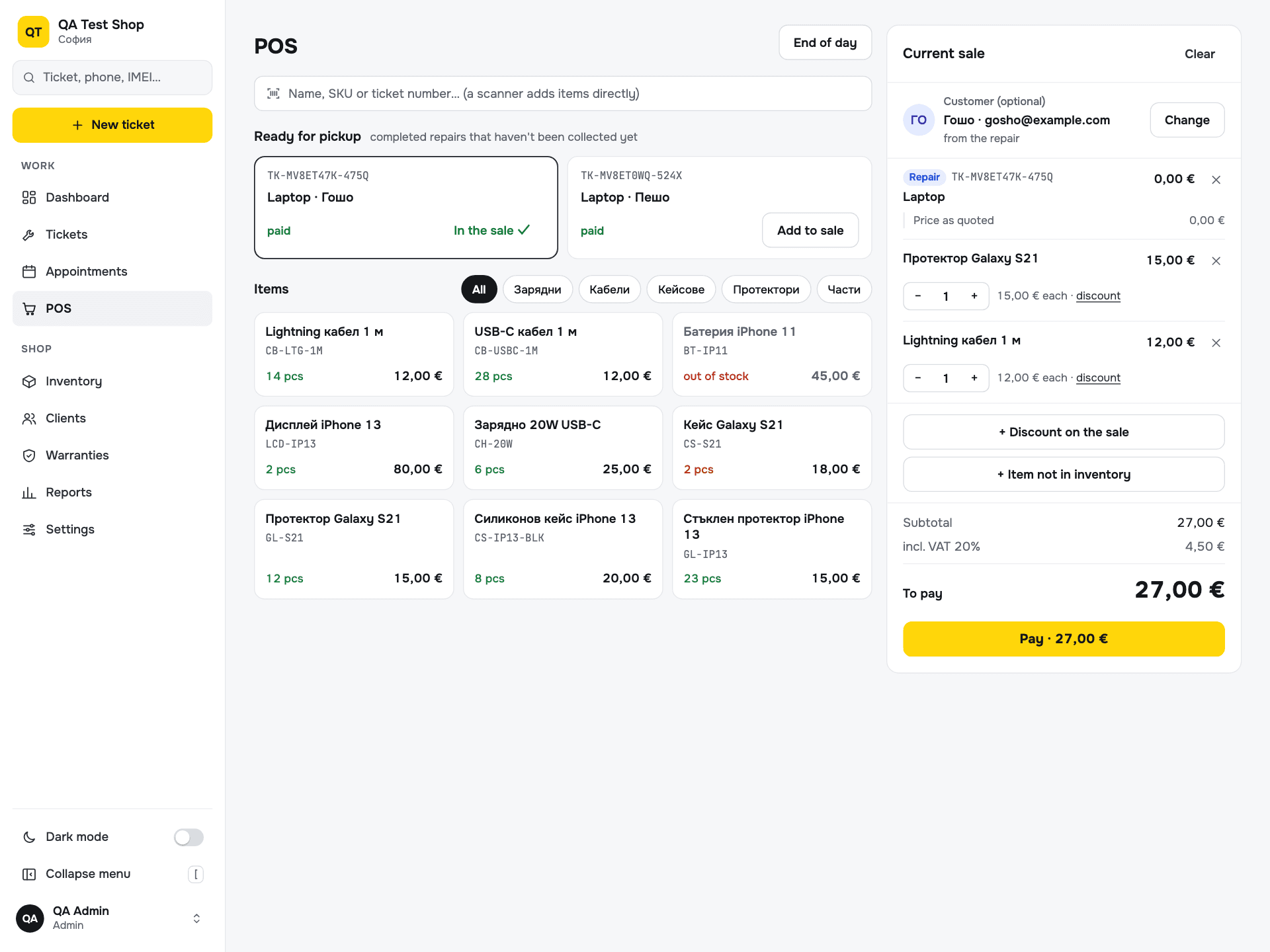Click the Collapse menu panel icon
This screenshot has width=1270, height=952.
(x=29, y=875)
